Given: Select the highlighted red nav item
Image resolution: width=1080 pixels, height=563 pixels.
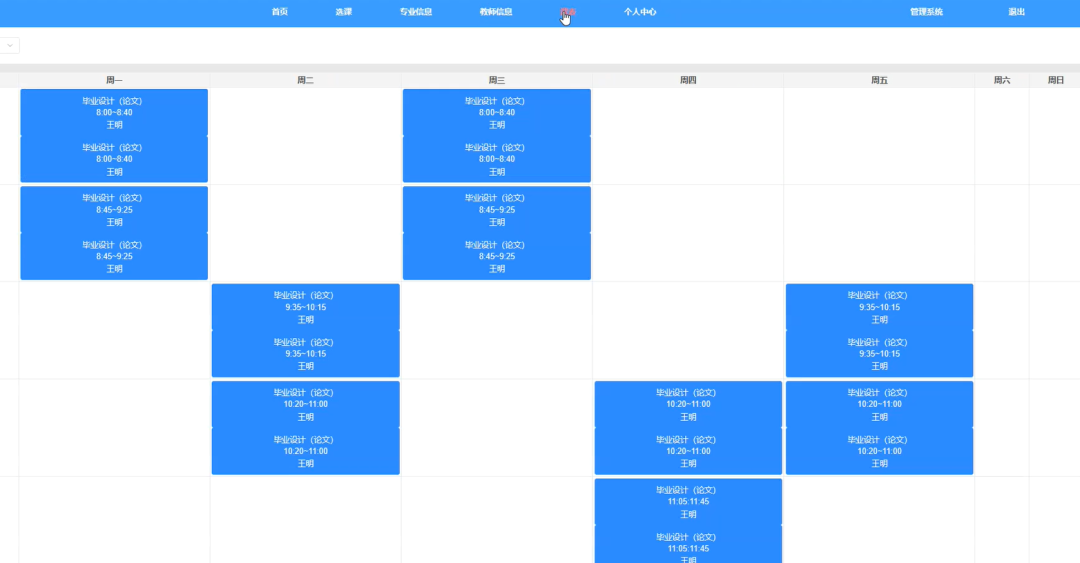Looking at the screenshot, I should click(x=568, y=12).
